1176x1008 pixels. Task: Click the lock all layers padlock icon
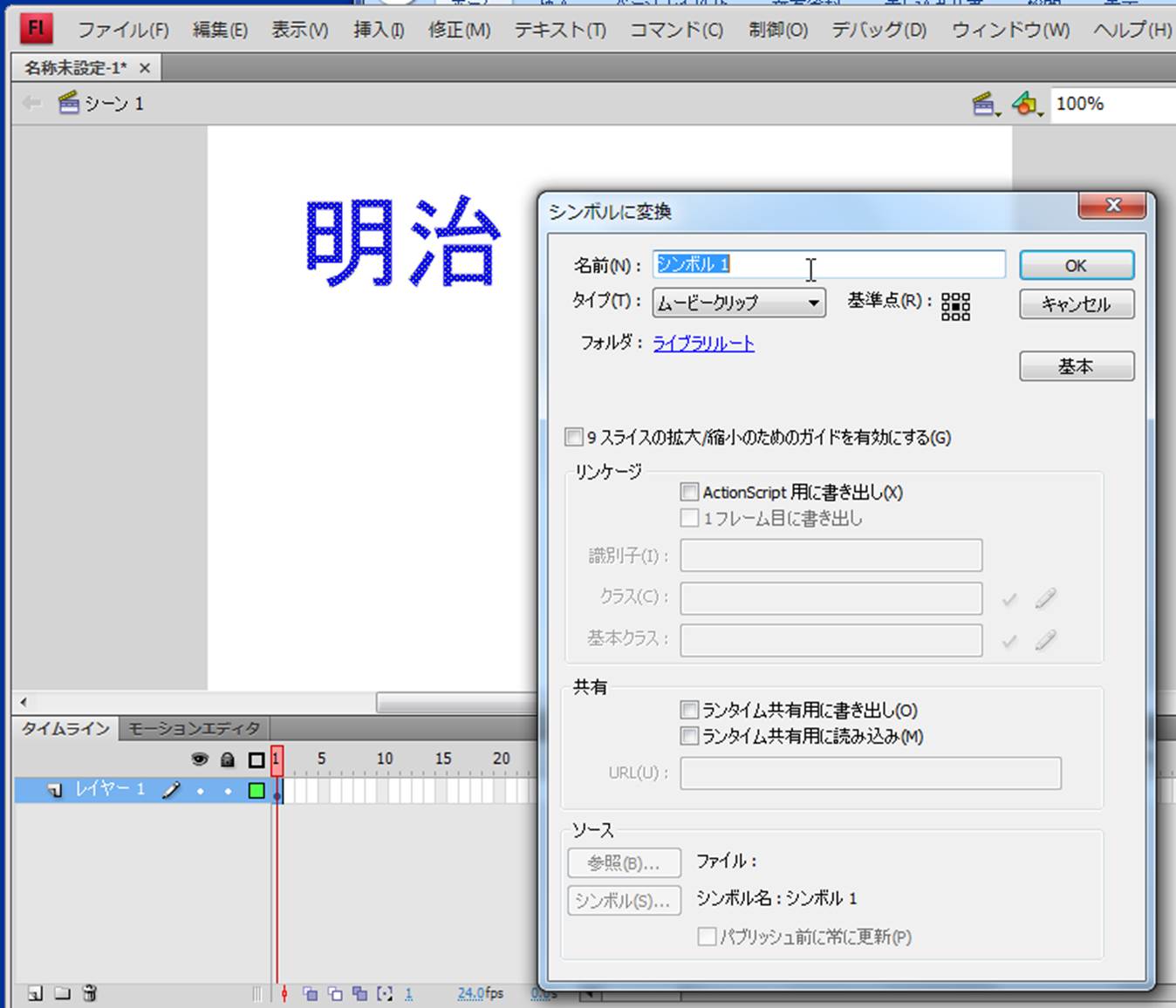[x=228, y=759]
